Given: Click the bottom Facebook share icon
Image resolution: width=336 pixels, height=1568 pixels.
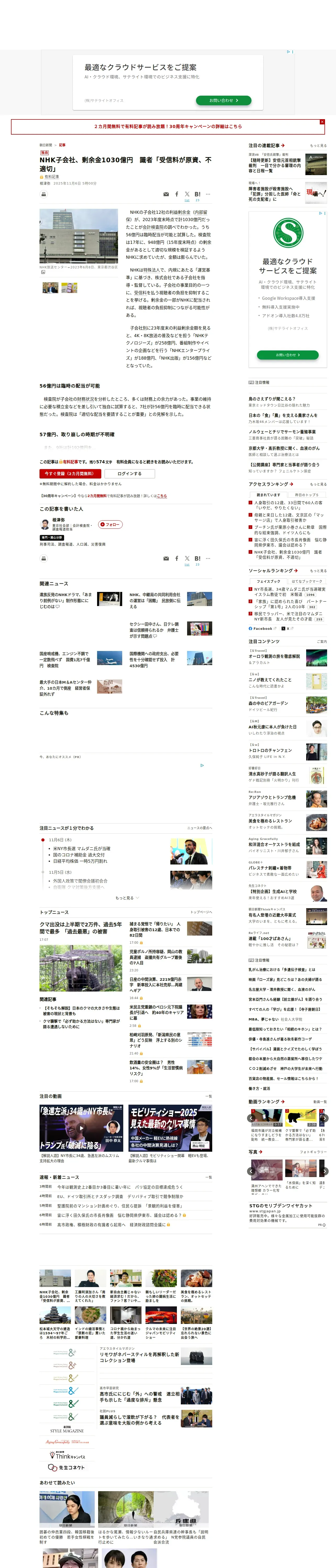Looking at the screenshot, I should 177,558.
